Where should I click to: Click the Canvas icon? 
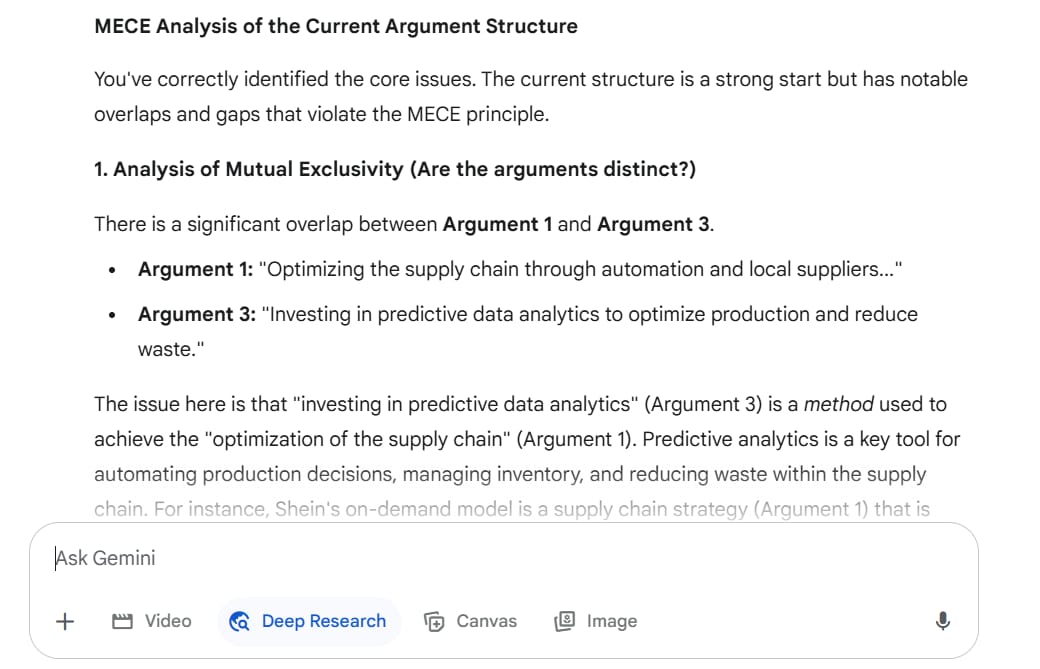pyautogui.click(x=434, y=621)
